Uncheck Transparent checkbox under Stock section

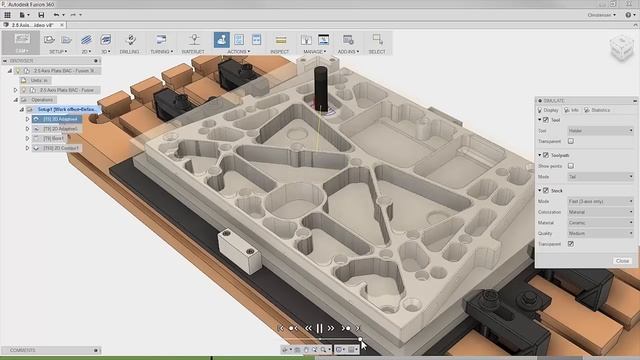571,244
